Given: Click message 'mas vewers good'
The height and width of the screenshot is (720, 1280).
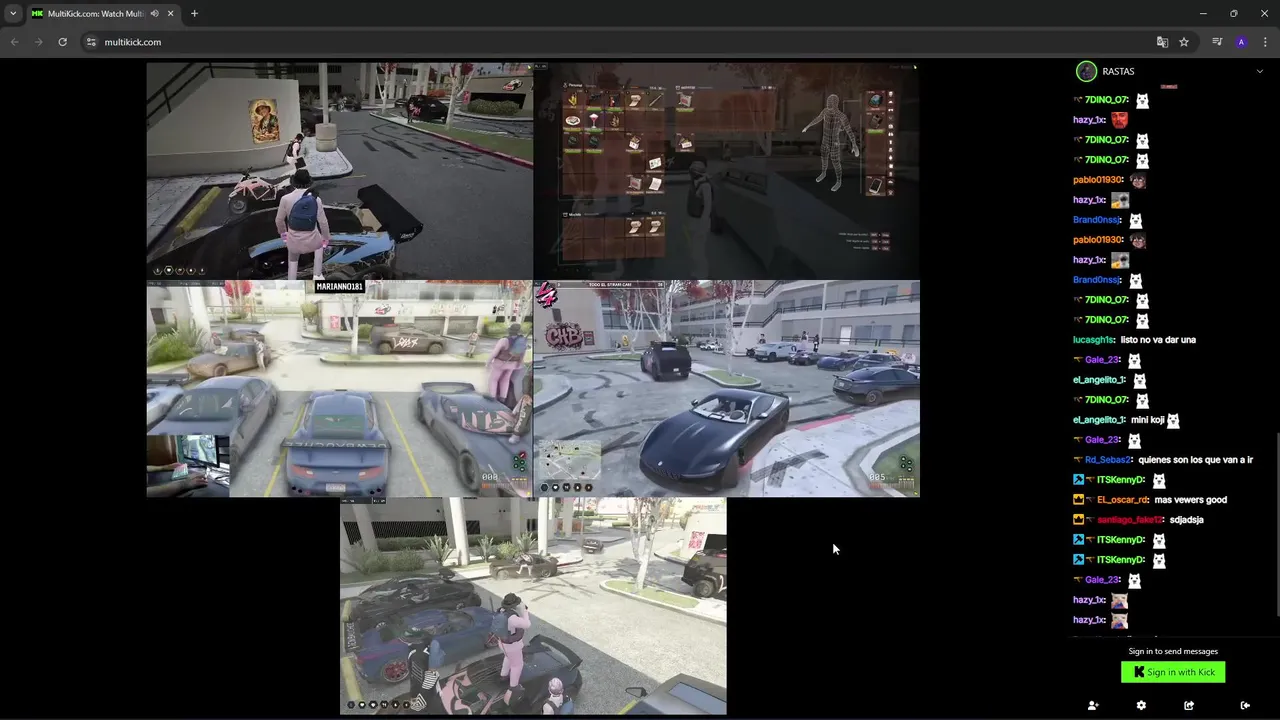Looking at the screenshot, I should (x=1190, y=500).
